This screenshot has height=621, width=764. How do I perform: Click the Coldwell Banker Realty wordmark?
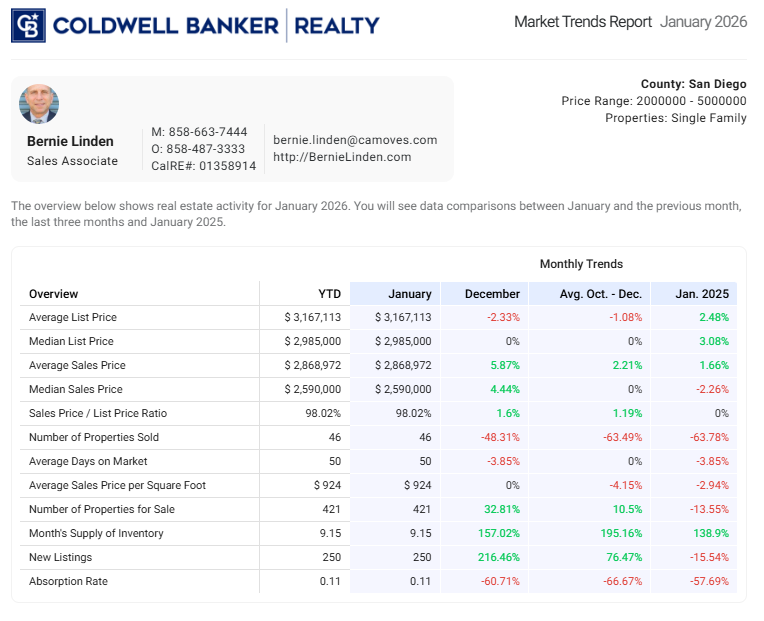click(x=216, y=25)
